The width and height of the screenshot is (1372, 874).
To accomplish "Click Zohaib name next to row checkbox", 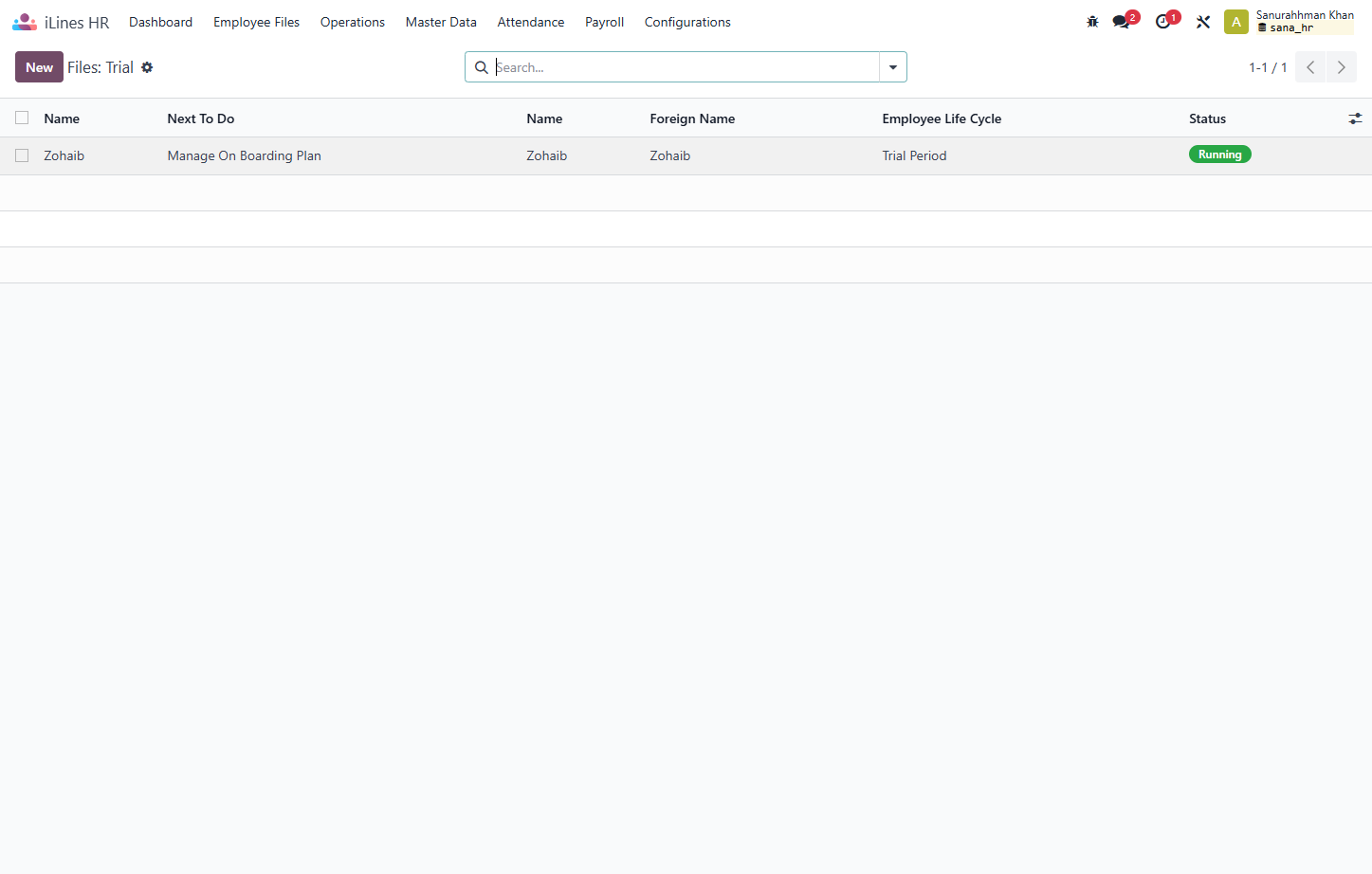I will coord(64,155).
